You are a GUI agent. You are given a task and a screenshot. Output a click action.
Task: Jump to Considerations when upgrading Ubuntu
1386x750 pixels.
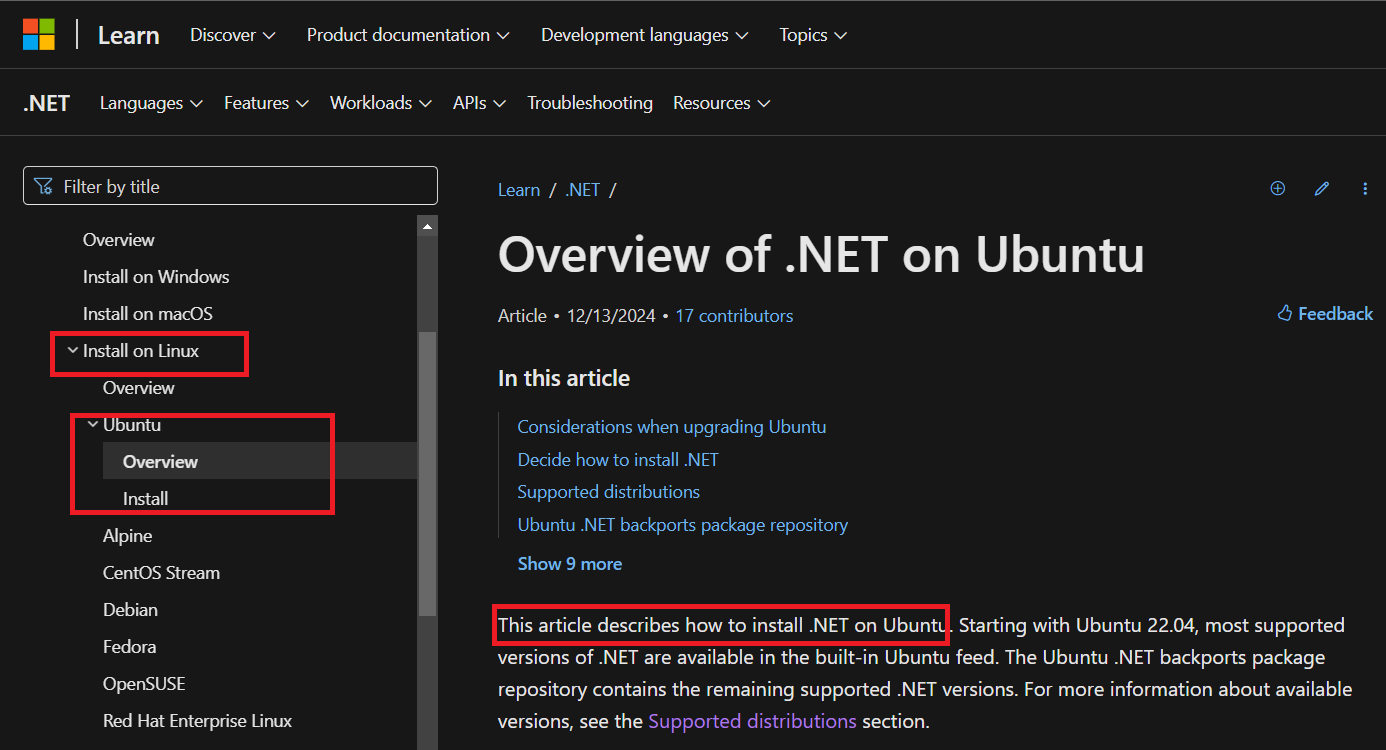point(672,427)
